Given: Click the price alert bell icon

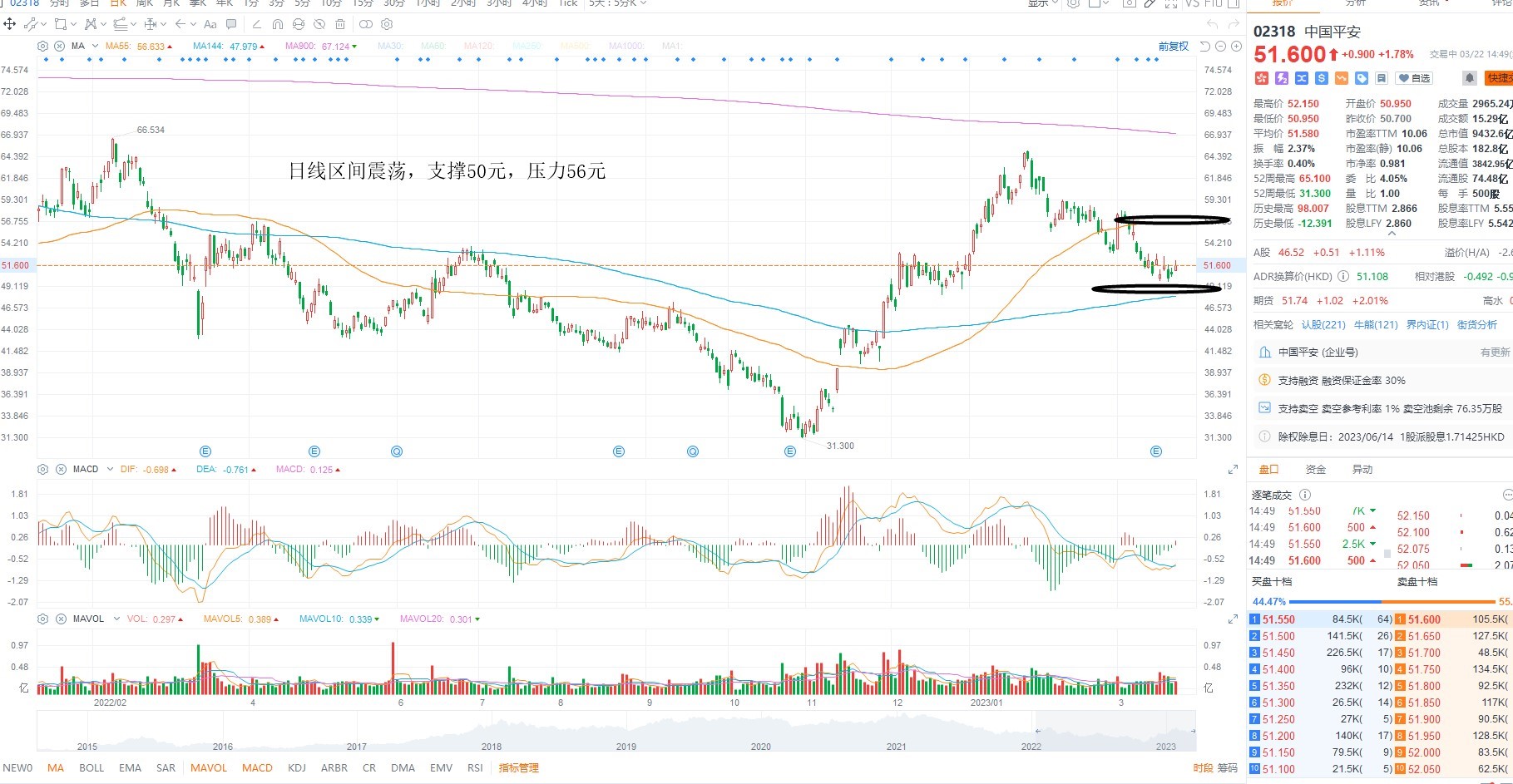Looking at the screenshot, I should pos(1470,77).
